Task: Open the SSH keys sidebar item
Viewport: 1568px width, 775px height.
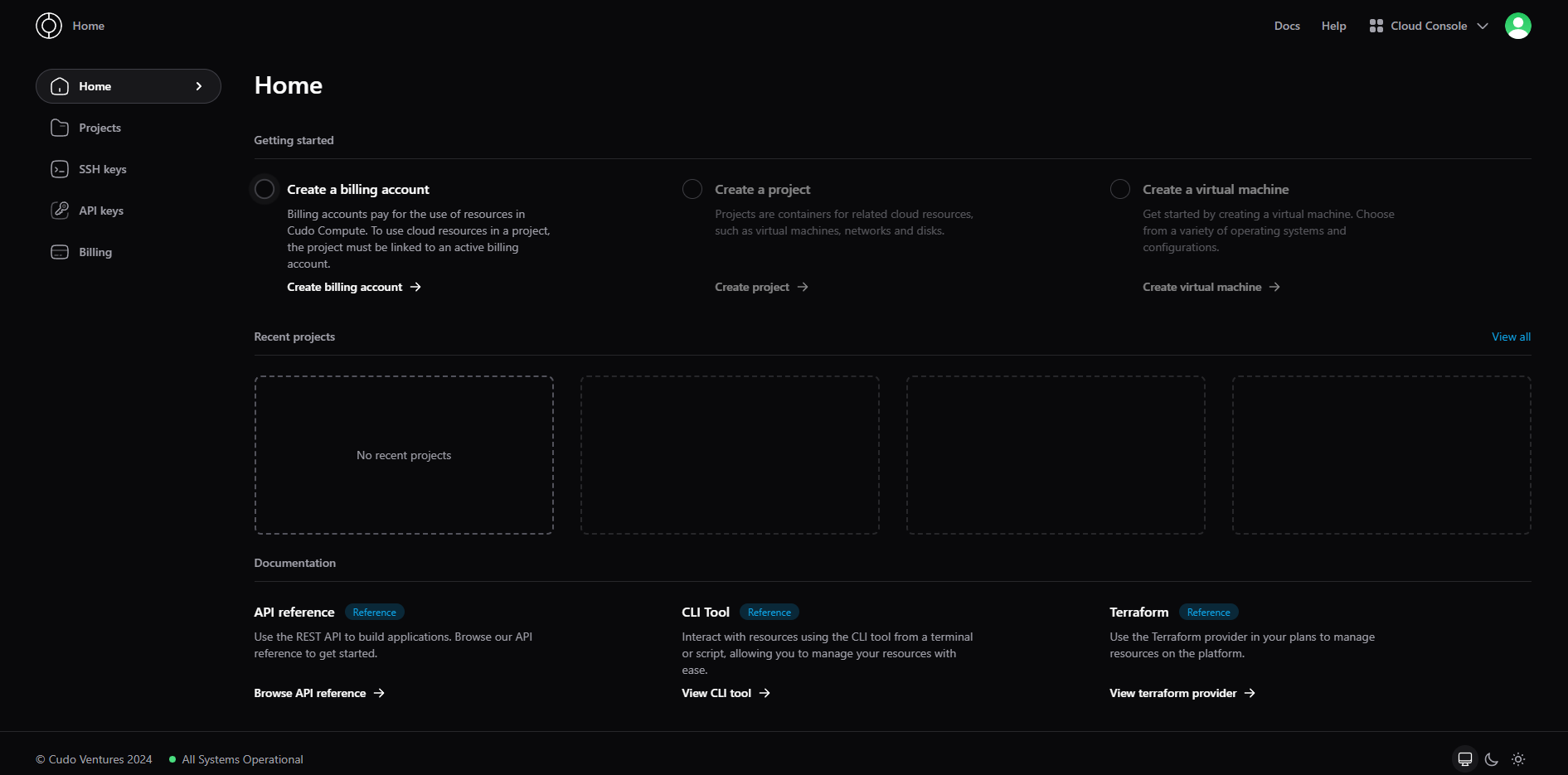Action: (129, 169)
